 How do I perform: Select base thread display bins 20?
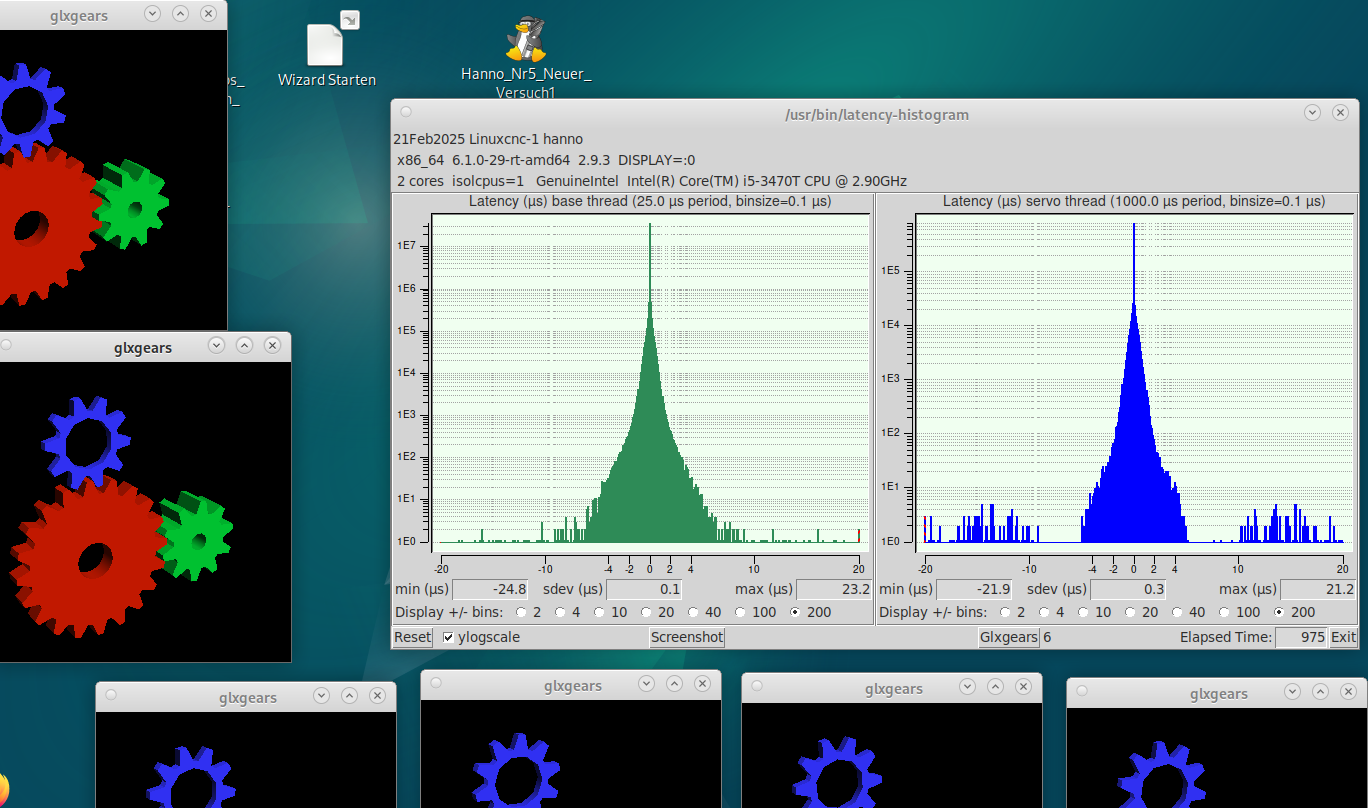point(646,612)
